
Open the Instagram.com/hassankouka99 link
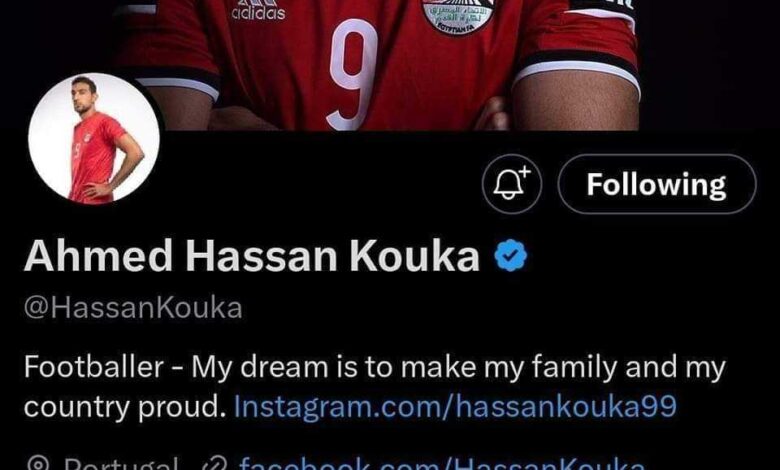[455, 406]
